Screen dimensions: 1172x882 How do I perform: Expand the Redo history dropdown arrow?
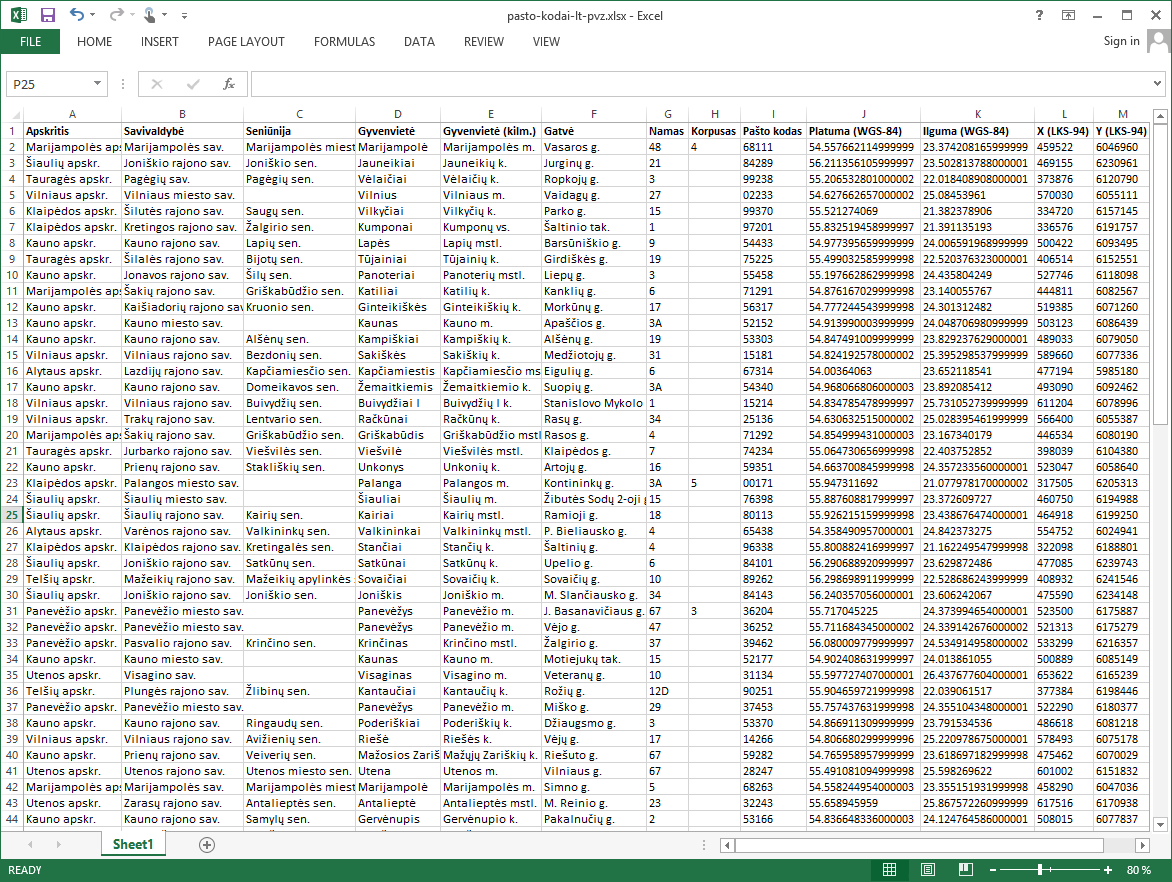click(132, 15)
